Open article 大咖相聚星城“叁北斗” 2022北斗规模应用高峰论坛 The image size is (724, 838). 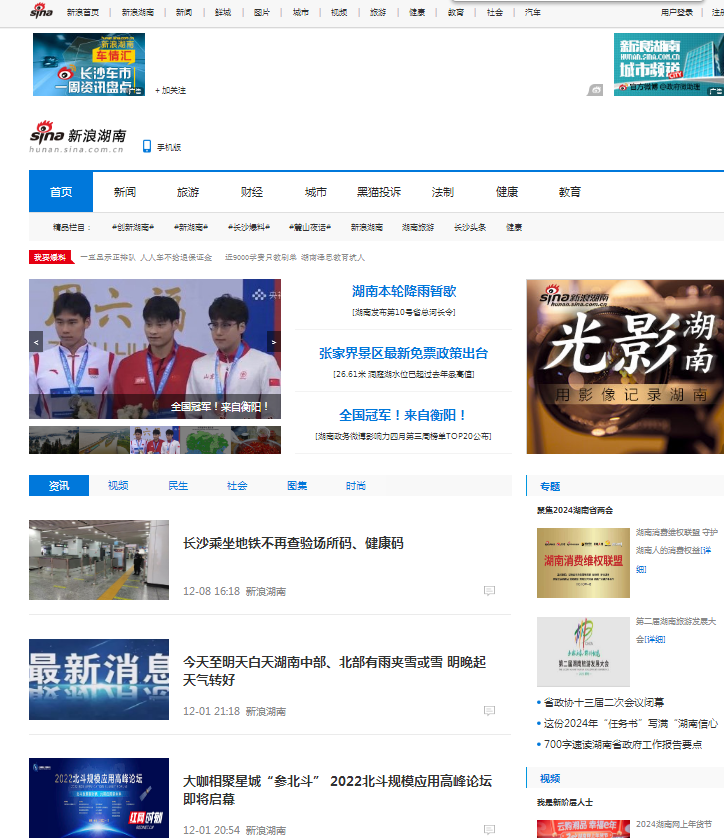pos(338,790)
